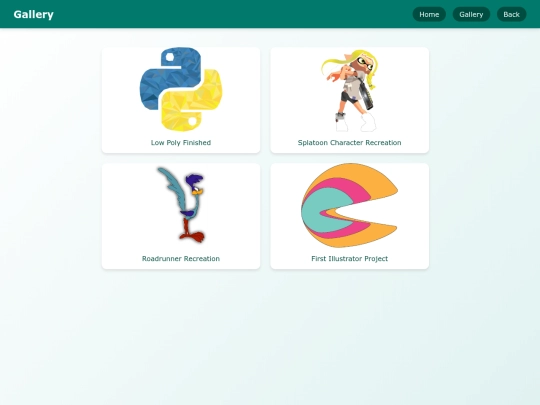Click the Home button in the header

429,14
